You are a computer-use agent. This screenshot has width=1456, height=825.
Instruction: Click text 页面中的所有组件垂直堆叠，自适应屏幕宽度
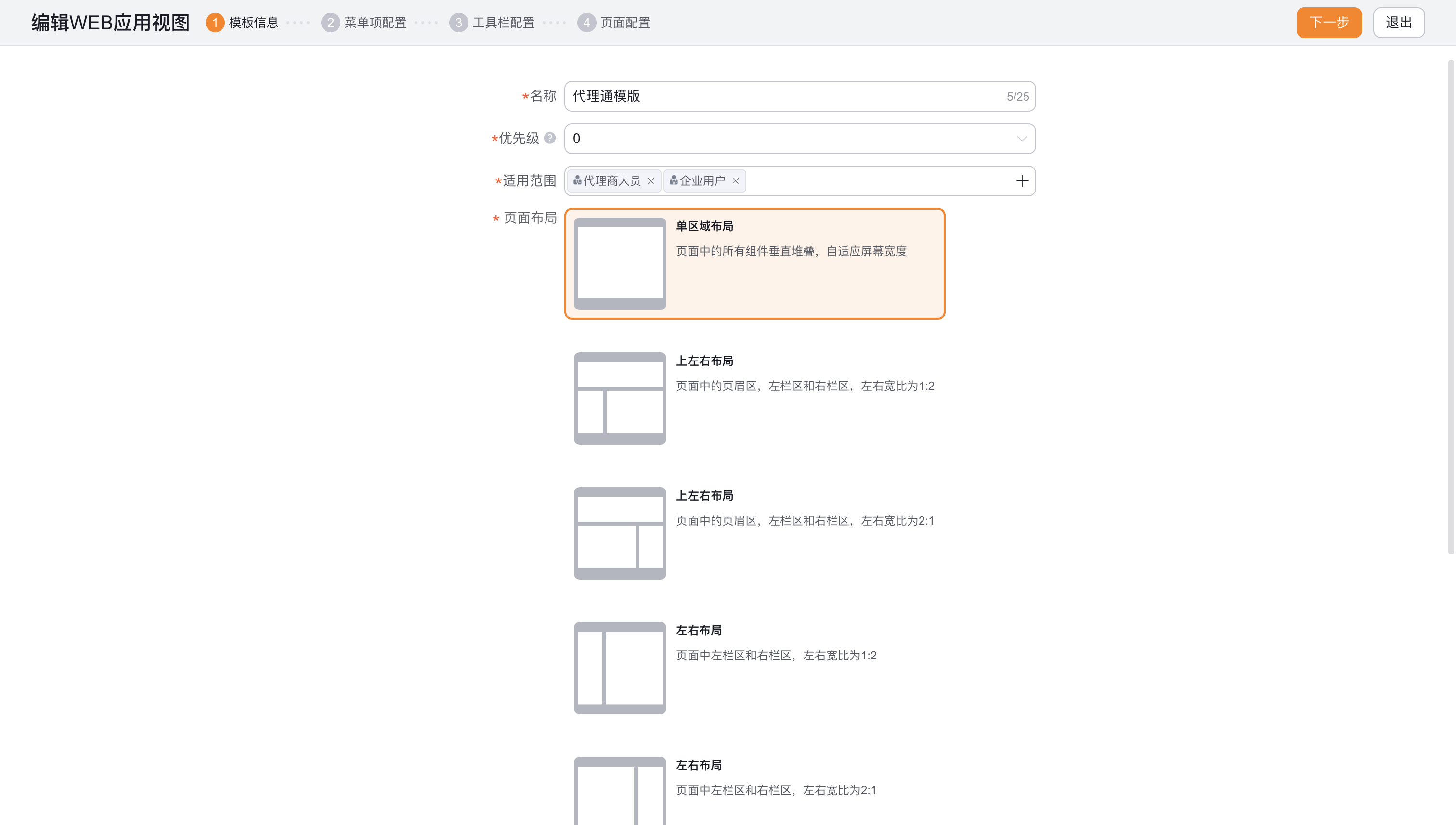coord(791,251)
